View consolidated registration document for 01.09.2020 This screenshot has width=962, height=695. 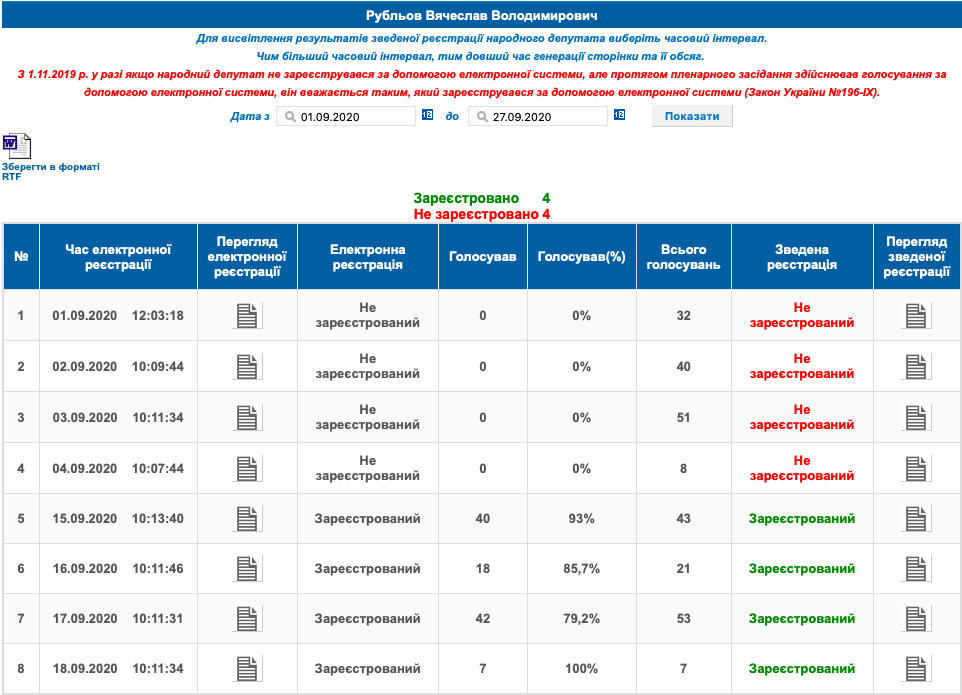[x=916, y=316]
